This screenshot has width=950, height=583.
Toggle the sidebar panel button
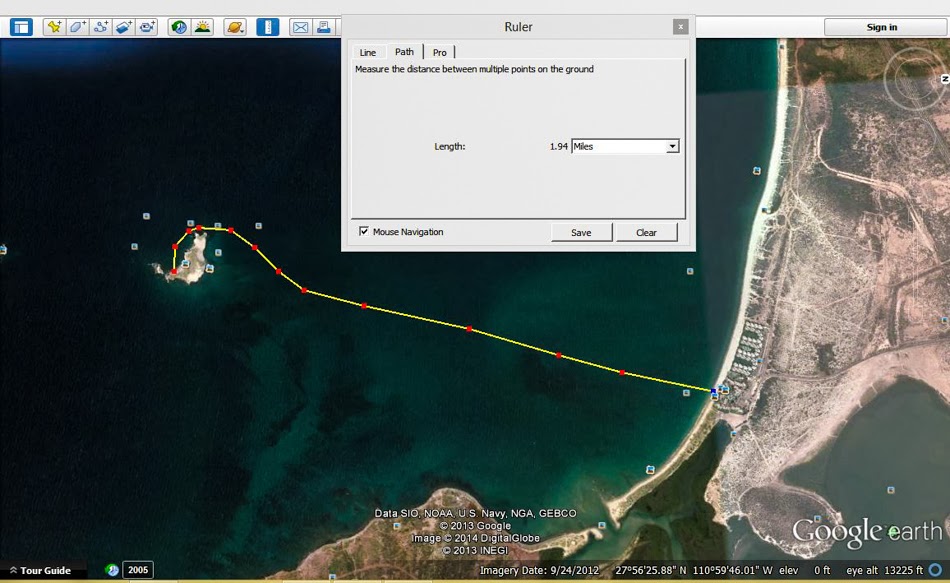pos(21,27)
